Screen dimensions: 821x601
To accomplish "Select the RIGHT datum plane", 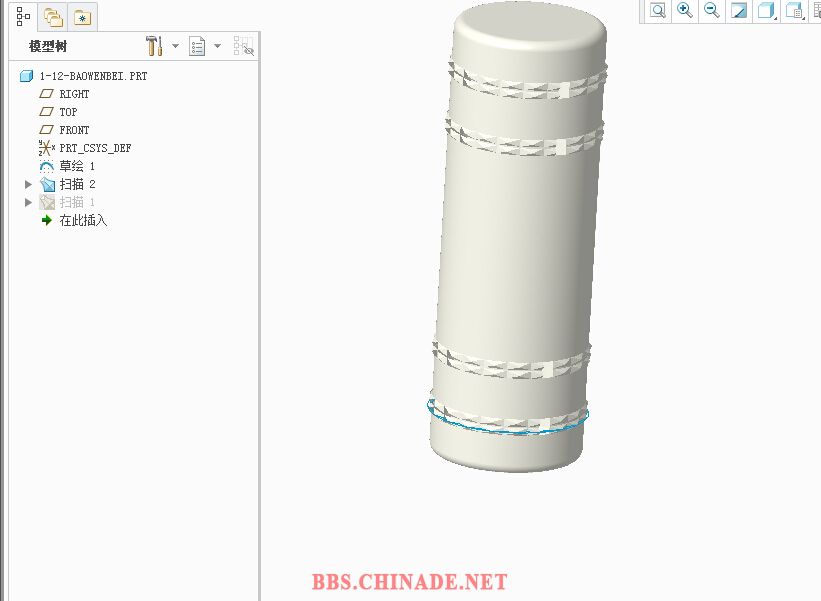I will [74, 94].
